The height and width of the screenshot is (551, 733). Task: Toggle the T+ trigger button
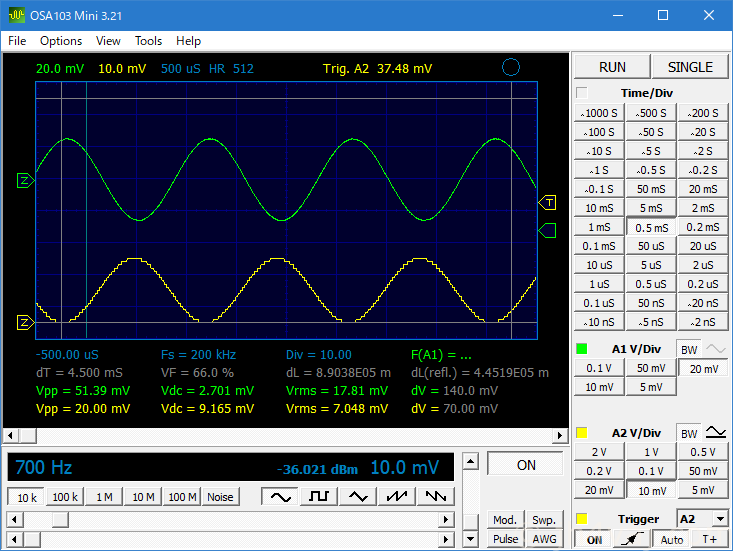(709, 540)
